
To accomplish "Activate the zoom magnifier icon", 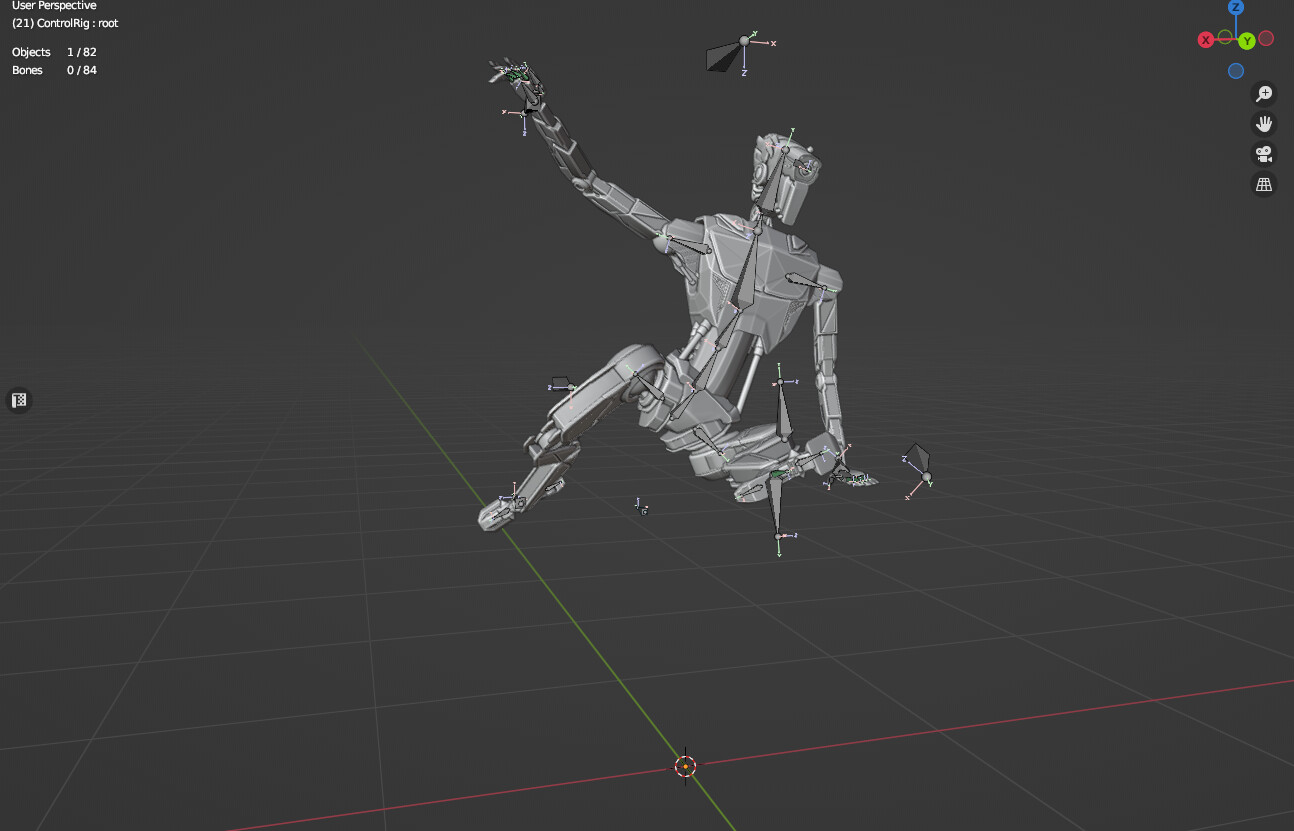I will pyautogui.click(x=1263, y=93).
